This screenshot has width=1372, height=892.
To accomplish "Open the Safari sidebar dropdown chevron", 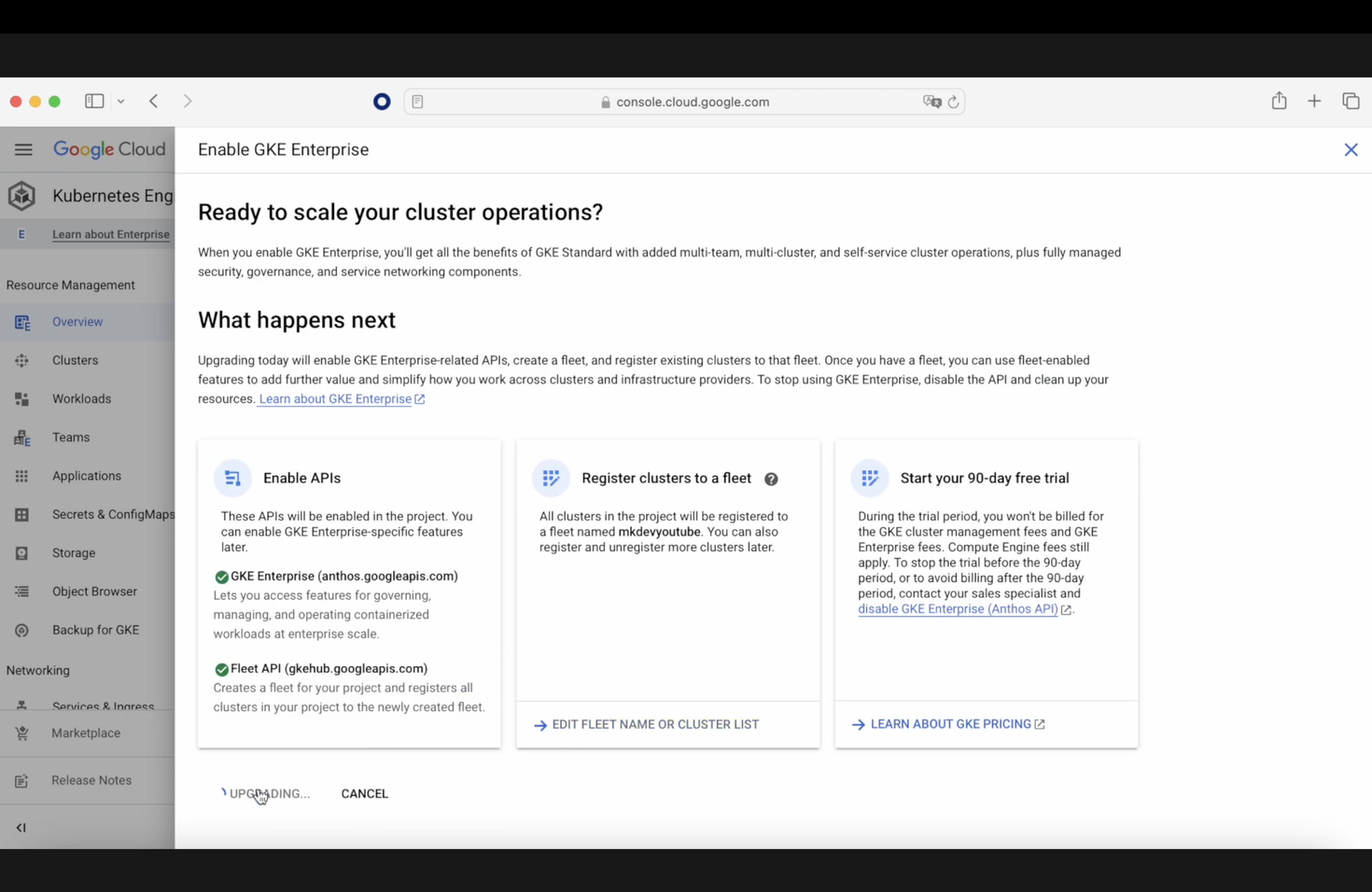I will click(121, 102).
